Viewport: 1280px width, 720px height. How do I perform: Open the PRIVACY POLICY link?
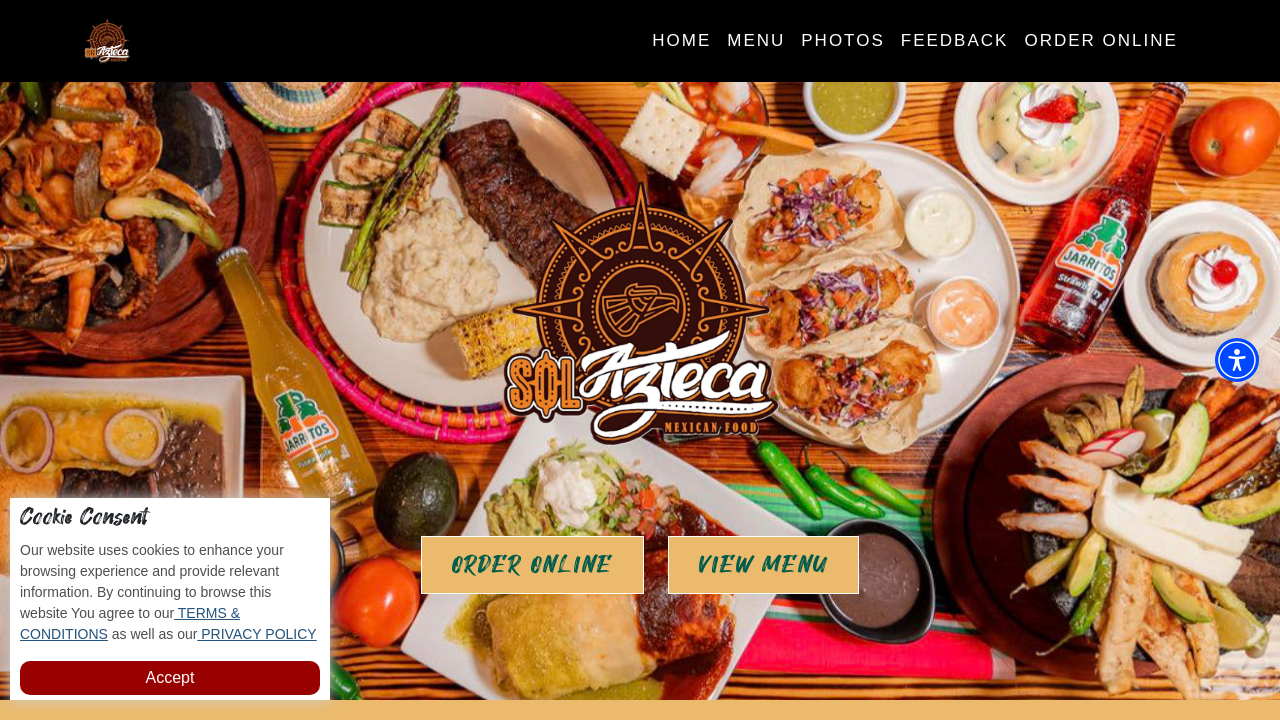tap(257, 634)
